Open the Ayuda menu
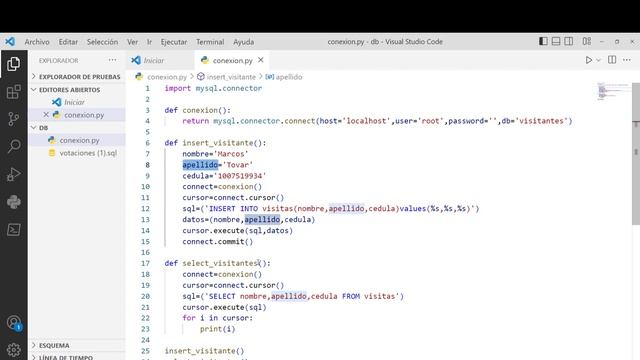 [x=244, y=42]
